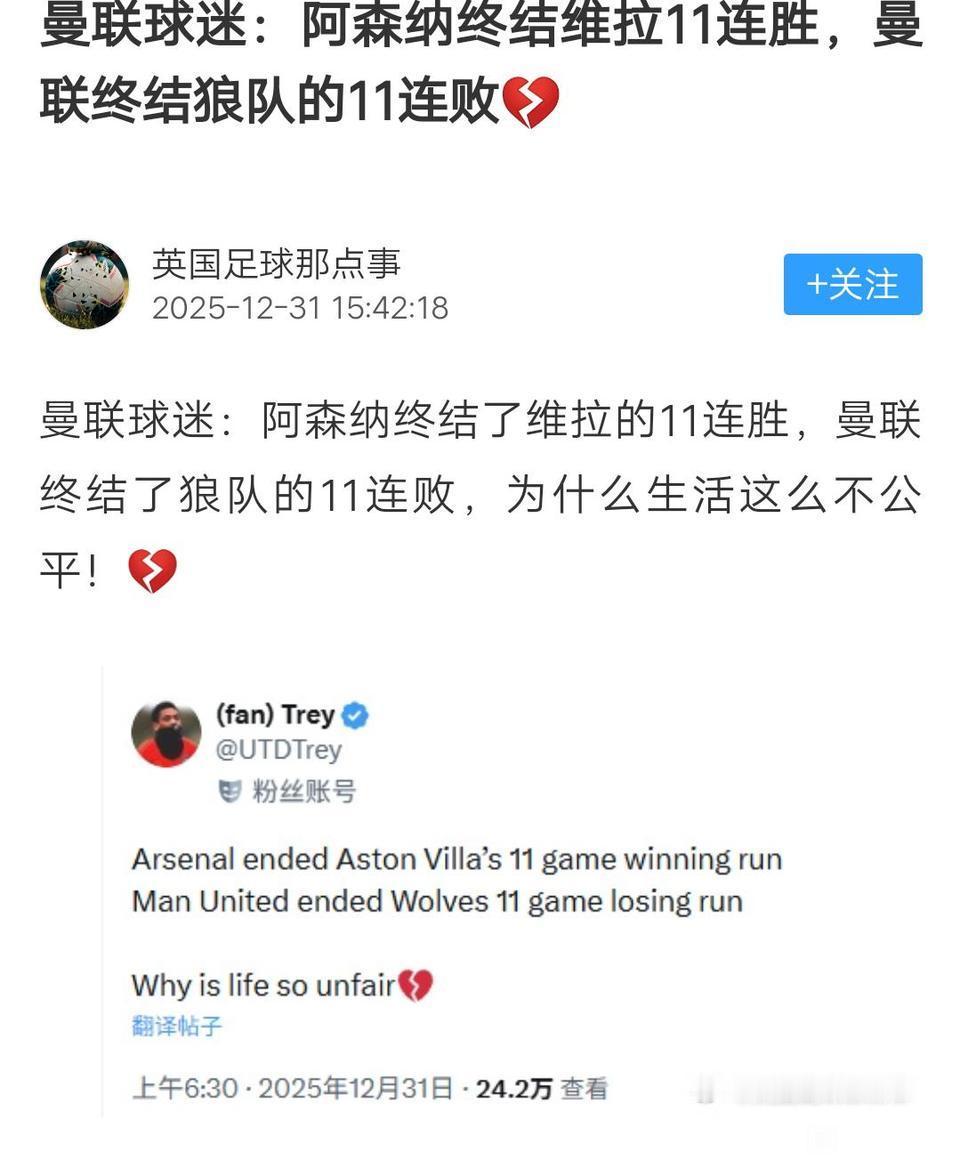Click broken heart emoji in the tweet
Screen dimensions: 960x1165
coord(415,985)
